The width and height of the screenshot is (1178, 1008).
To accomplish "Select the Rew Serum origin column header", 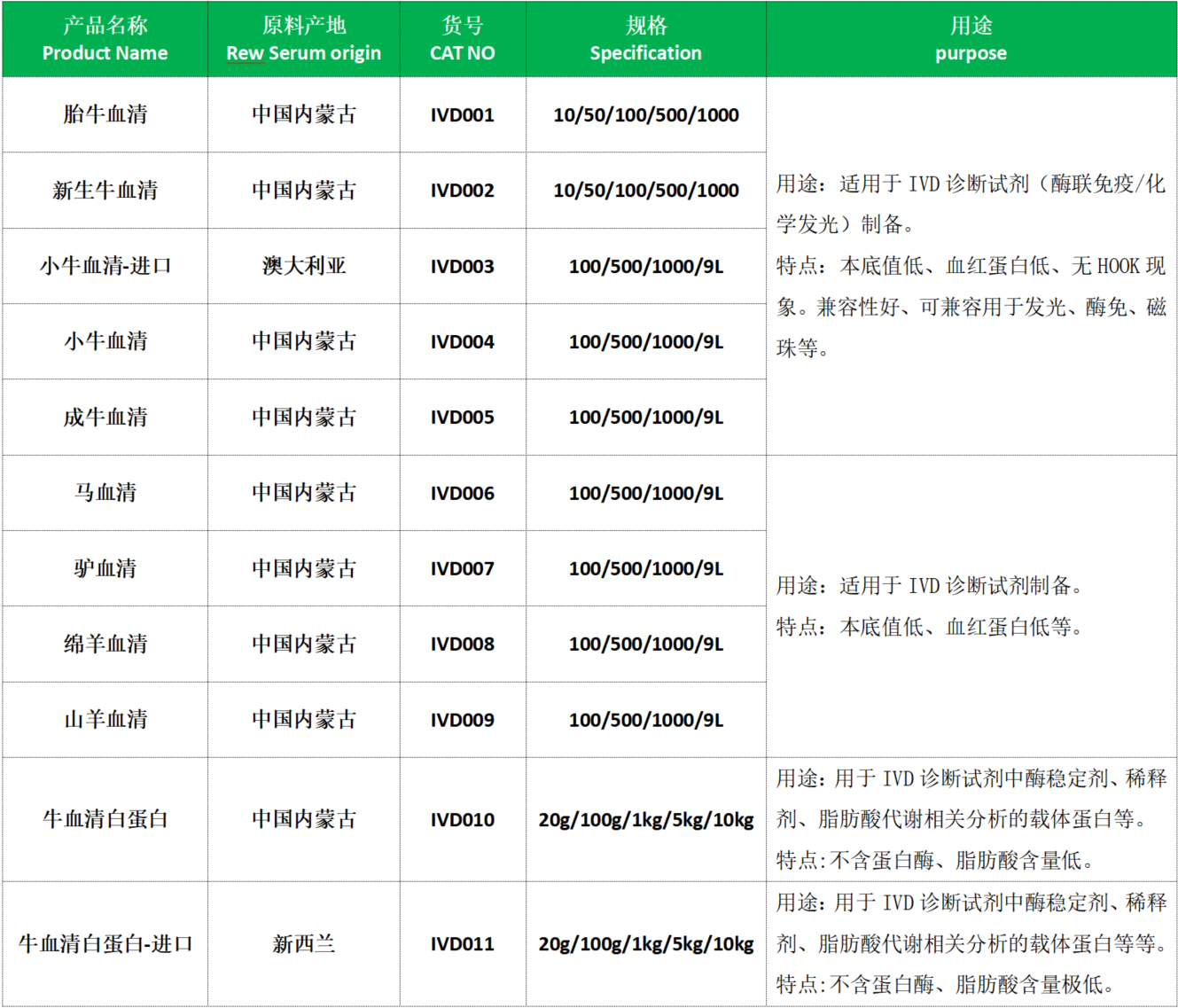I will (303, 39).
